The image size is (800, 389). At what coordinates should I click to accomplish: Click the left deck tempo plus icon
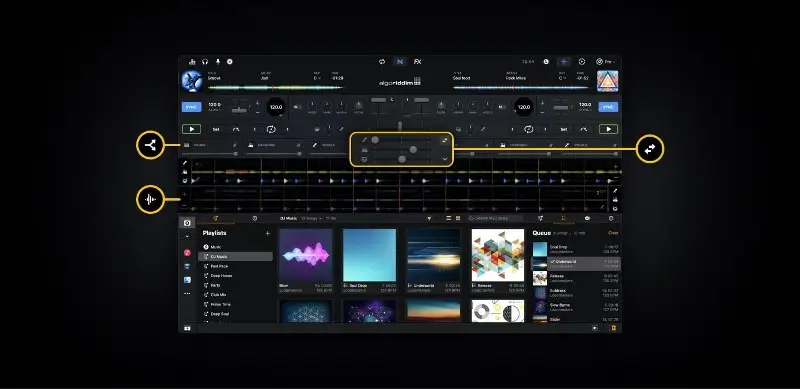(x=257, y=103)
